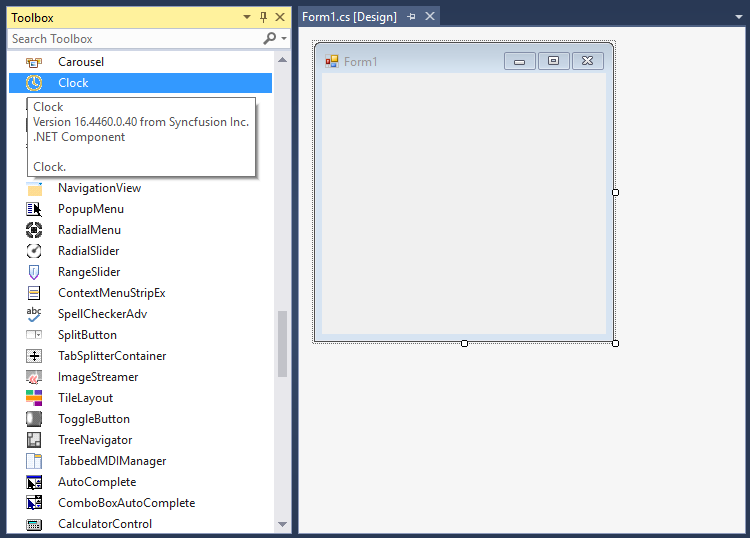This screenshot has width=750, height=538.
Task: Pin the Form1.cs [Design] tab
Action: click(411, 17)
